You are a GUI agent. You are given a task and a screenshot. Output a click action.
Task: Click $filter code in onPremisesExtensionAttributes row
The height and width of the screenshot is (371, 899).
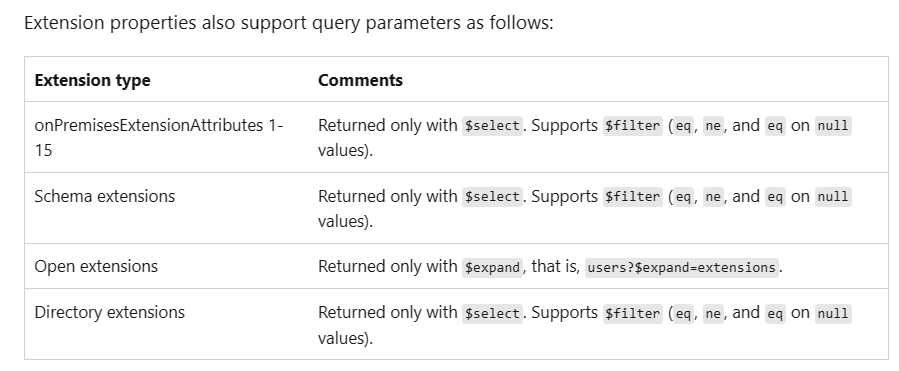632,126
